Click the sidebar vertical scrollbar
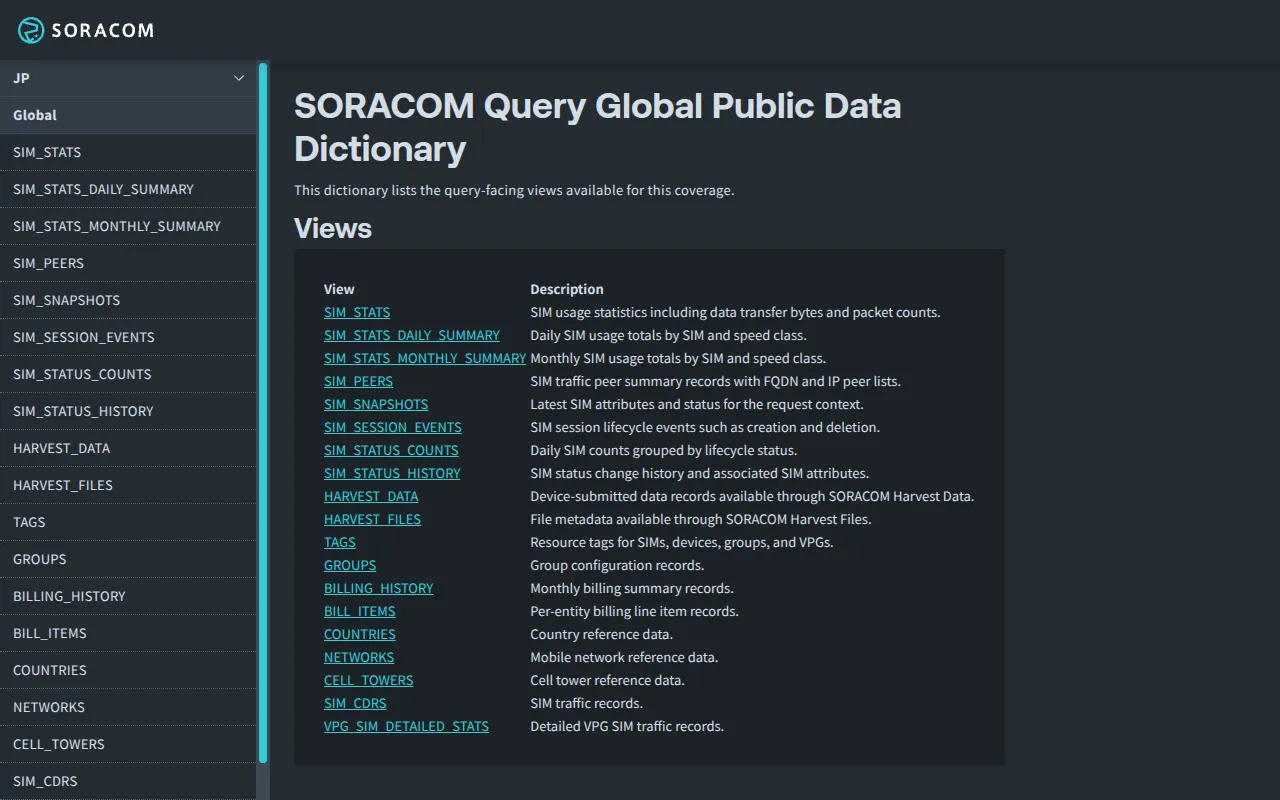 [x=263, y=412]
